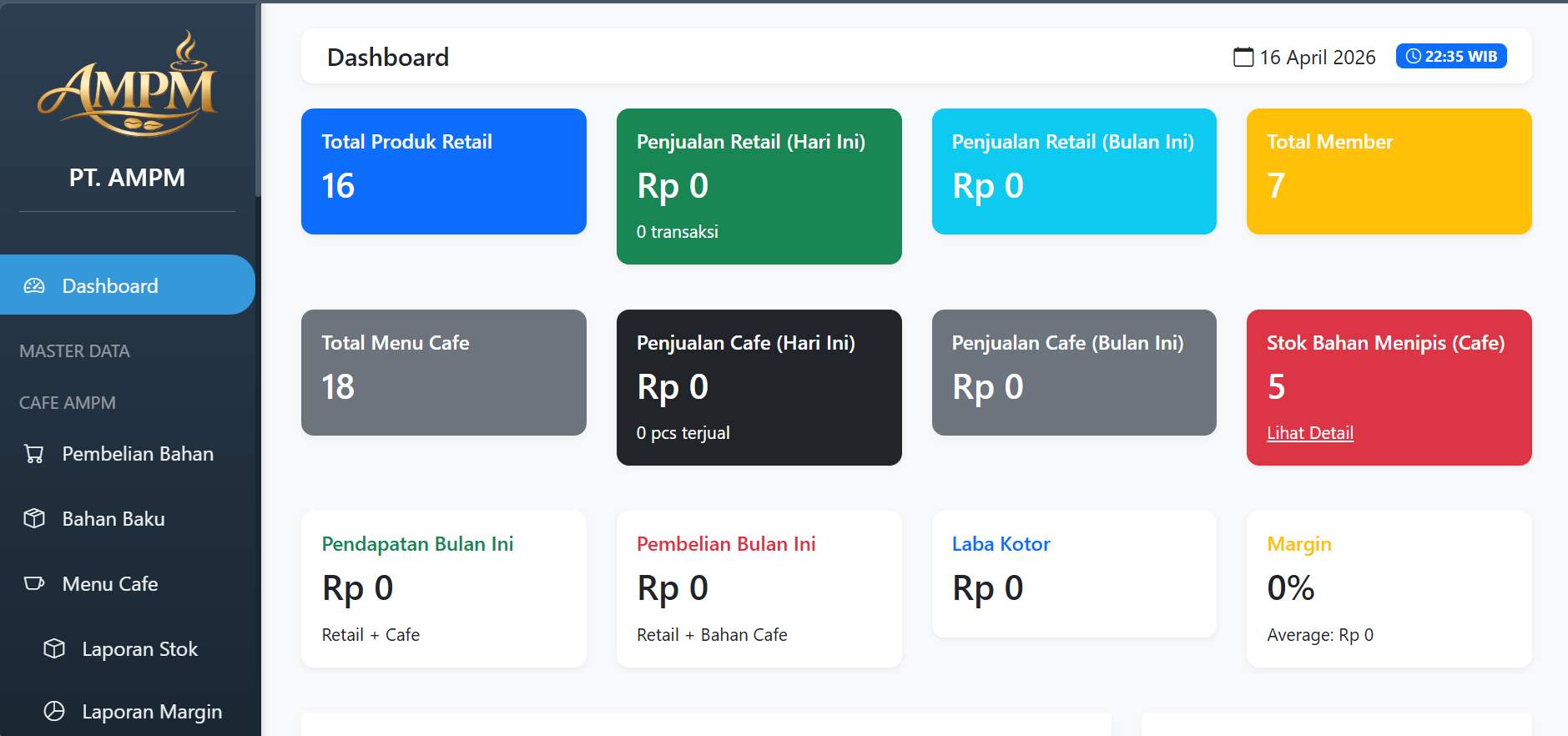Click the 22:35 WIB time badge
The width and height of the screenshot is (1568, 736).
[x=1450, y=57]
